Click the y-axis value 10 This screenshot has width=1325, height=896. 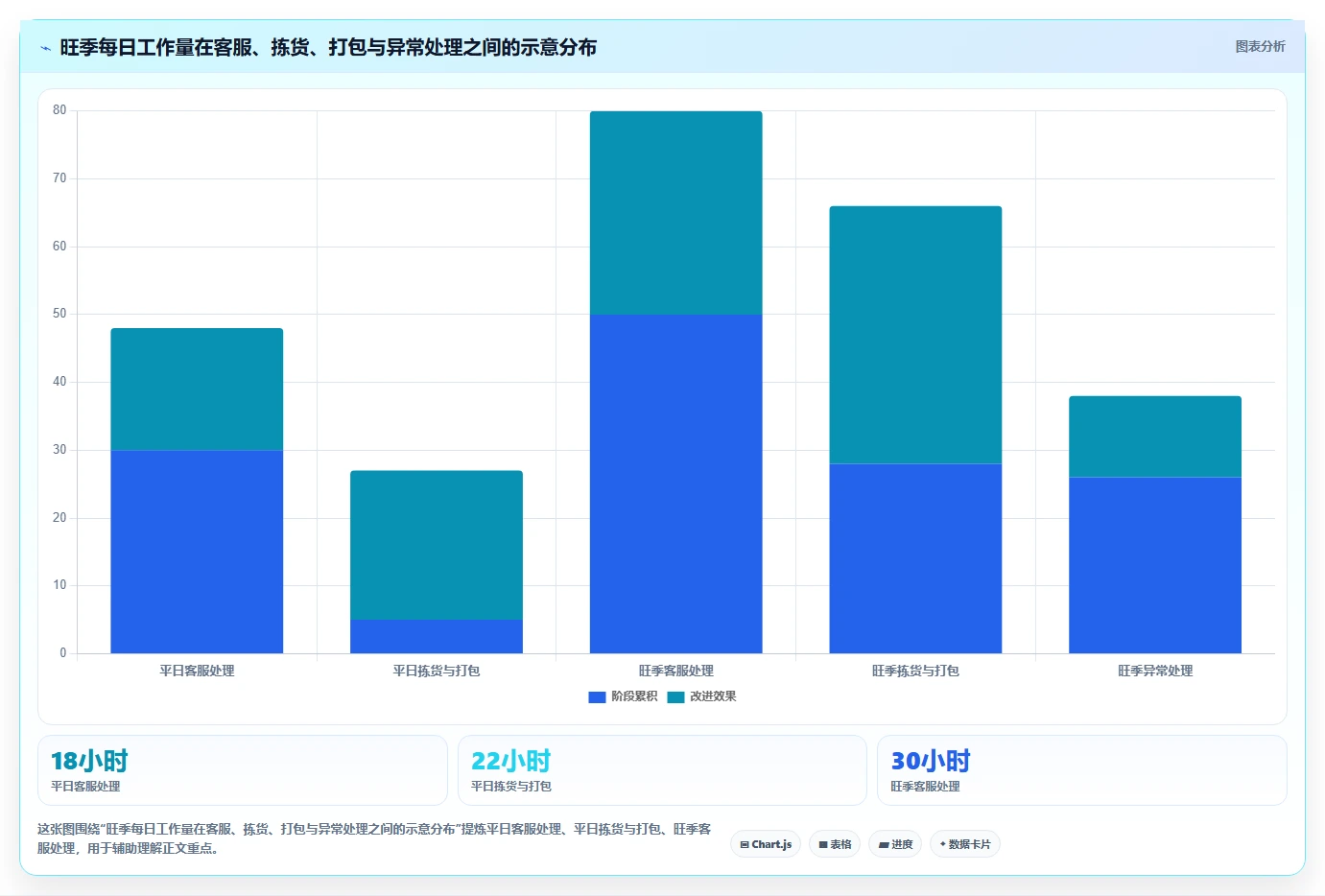pos(59,585)
